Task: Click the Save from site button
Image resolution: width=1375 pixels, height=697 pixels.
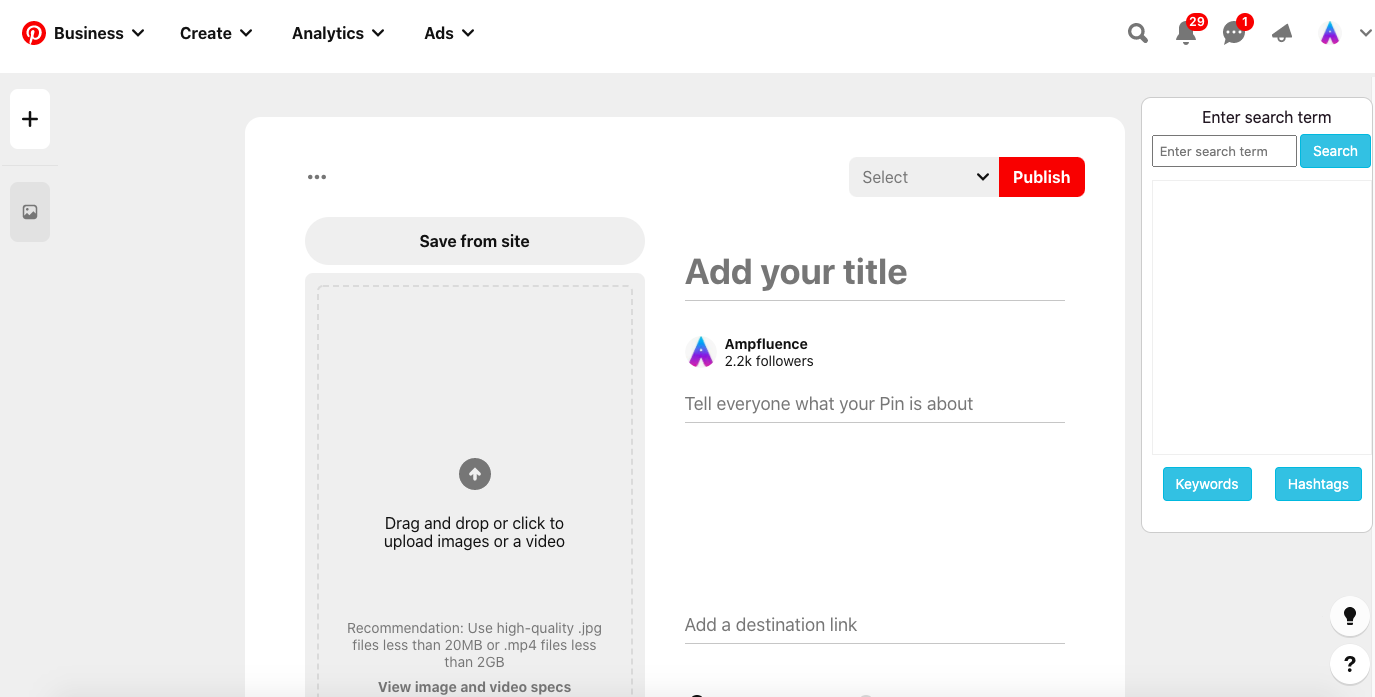Action: [x=475, y=241]
